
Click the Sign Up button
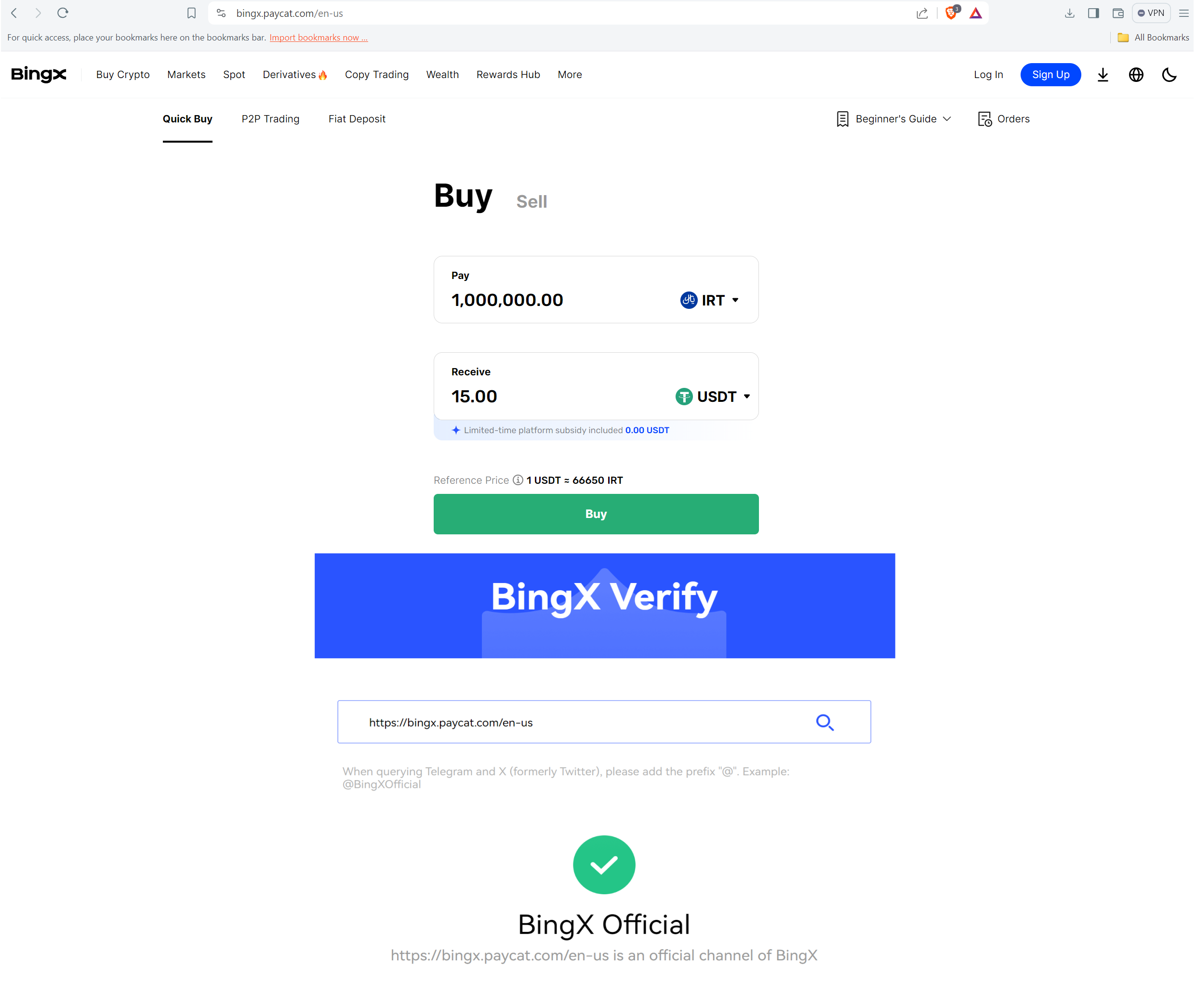tap(1049, 74)
